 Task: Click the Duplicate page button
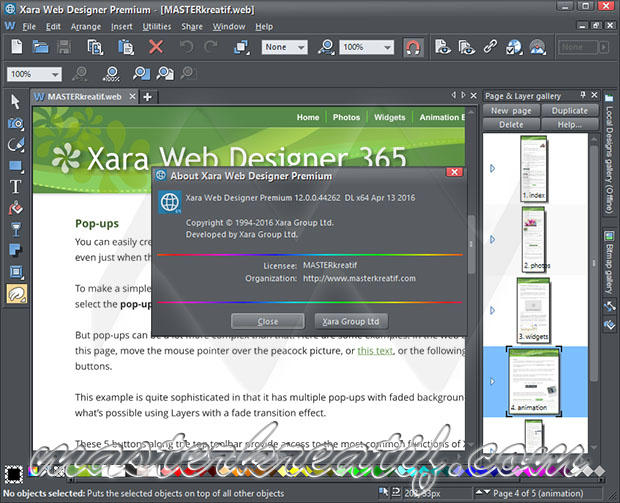569,111
